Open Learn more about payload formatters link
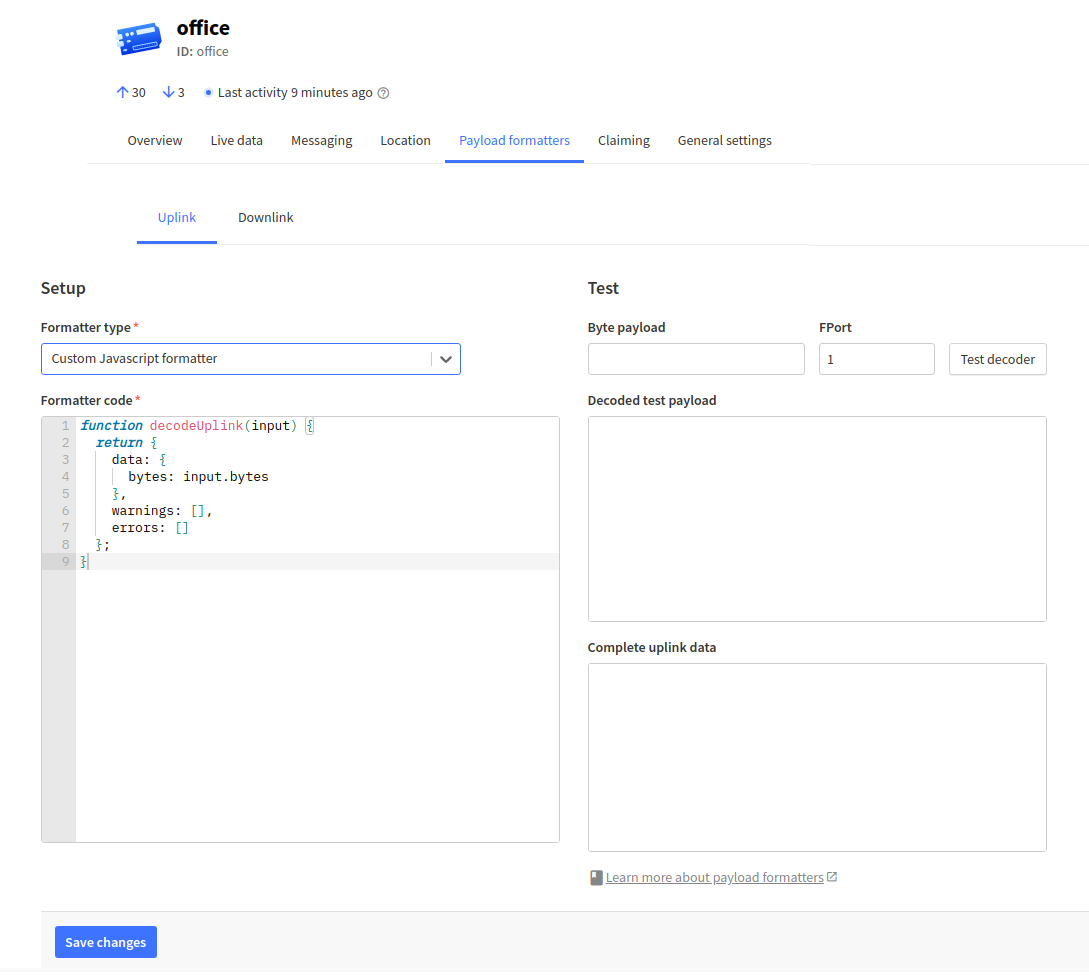Screen dimensions: 1089x975 coord(714,878)
